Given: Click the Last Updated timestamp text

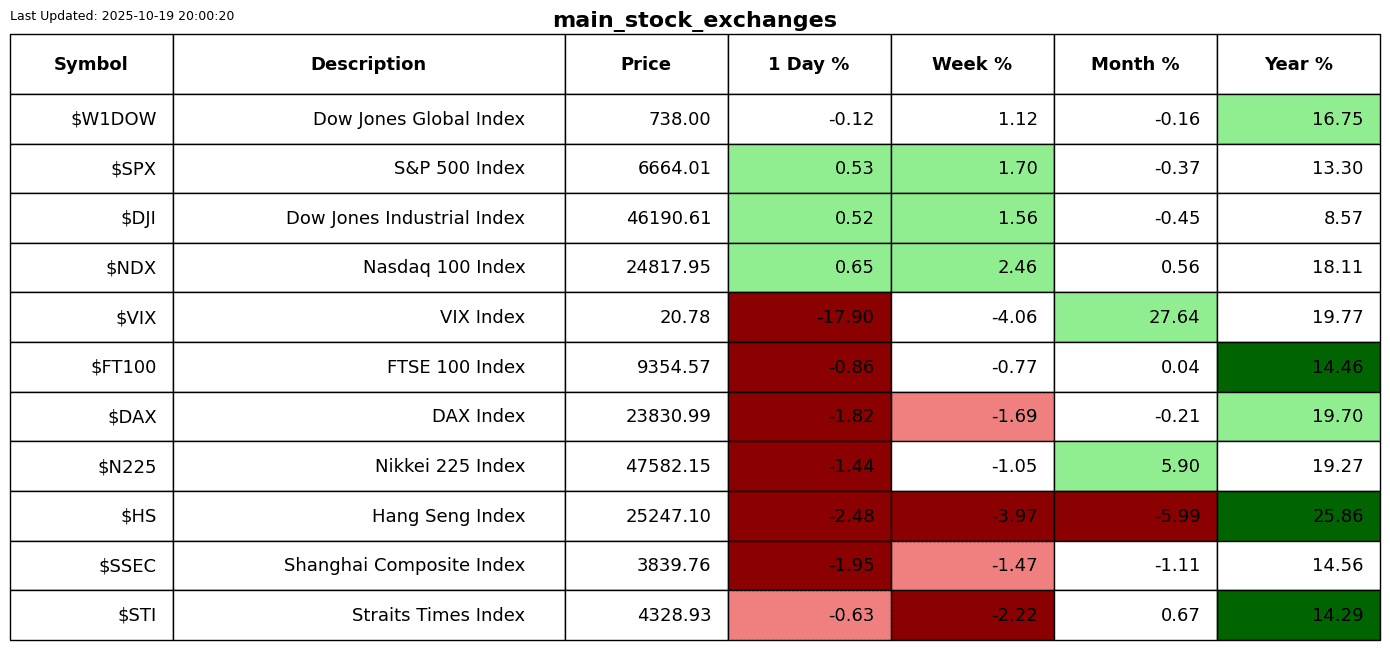Looking at the screenshot, I should coord(122,16).
